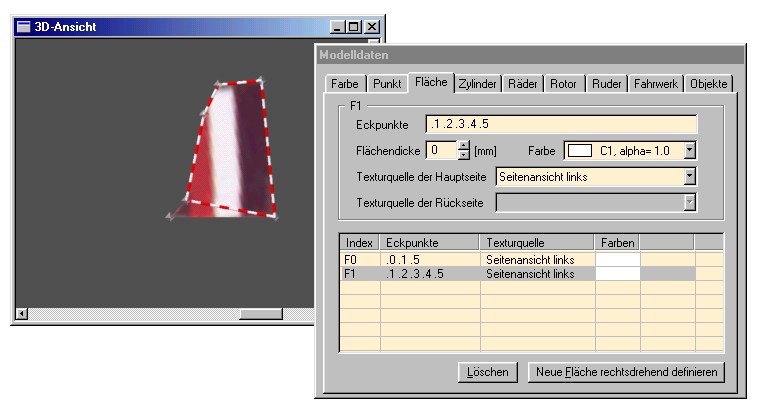This screenshot has width=758, height=408.
Task: Click the Eckpunkte input field
Action: pyautogui.click(x=560, y=125)
